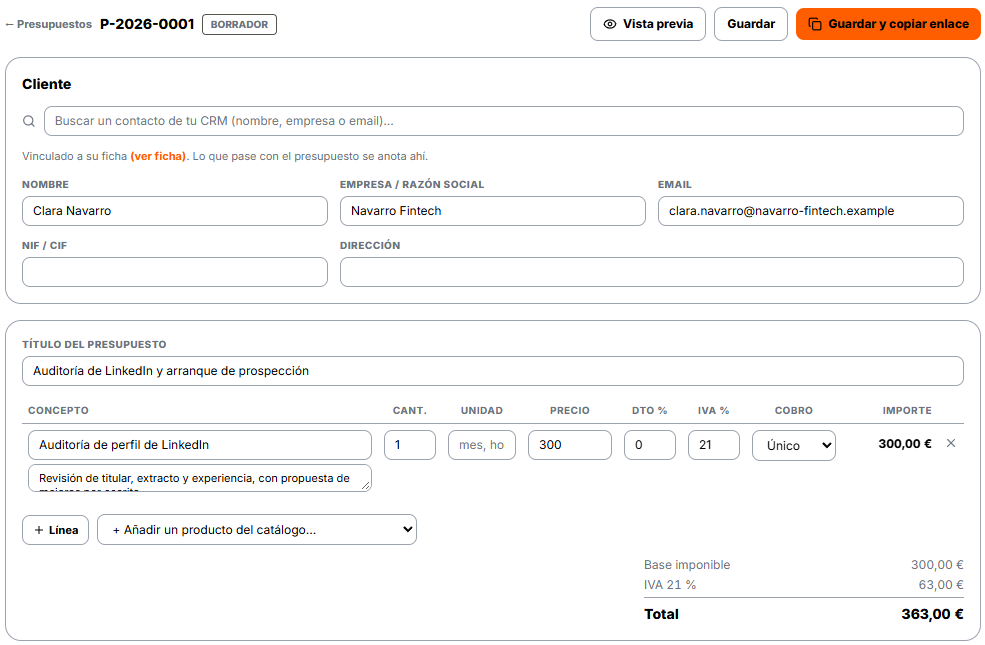The width and height of the screenshot is (985, 645).
Task: Click the Email input field
Action: coord(810,211)
